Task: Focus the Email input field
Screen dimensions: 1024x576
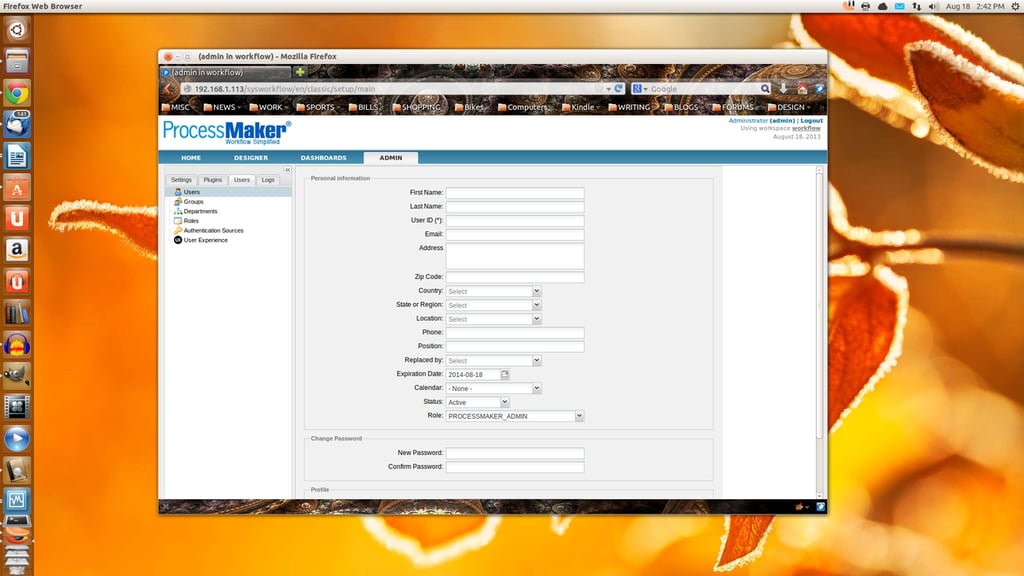Action: (x=515, y=234)
